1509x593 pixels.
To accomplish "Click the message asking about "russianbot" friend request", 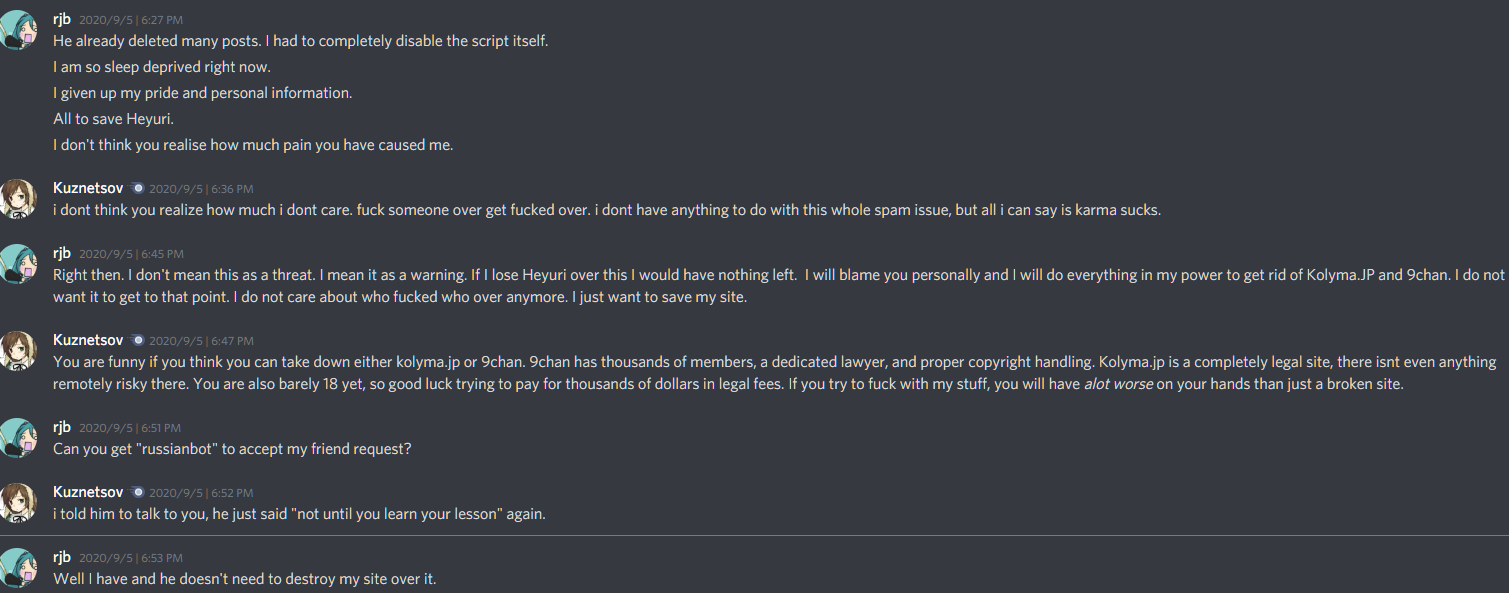I will point(232,449).
